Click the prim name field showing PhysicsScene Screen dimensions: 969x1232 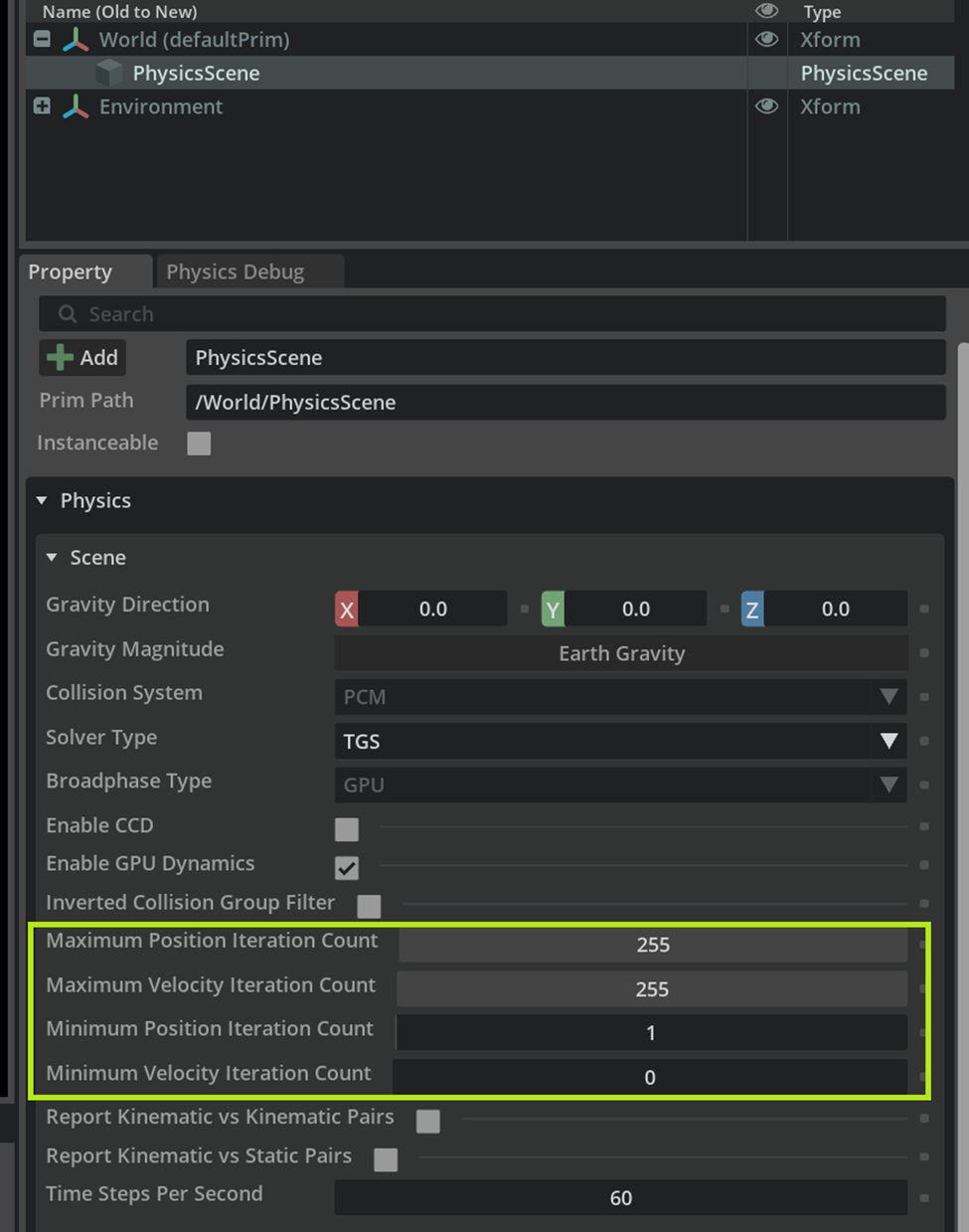pyautogui.click(x=565, y=357)
